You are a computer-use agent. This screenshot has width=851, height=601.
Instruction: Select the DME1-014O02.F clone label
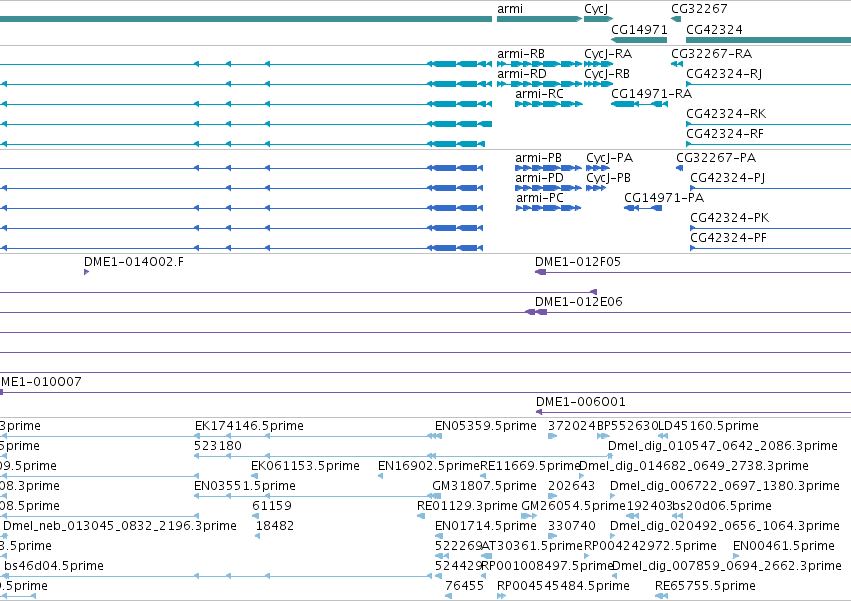(134, 262)
